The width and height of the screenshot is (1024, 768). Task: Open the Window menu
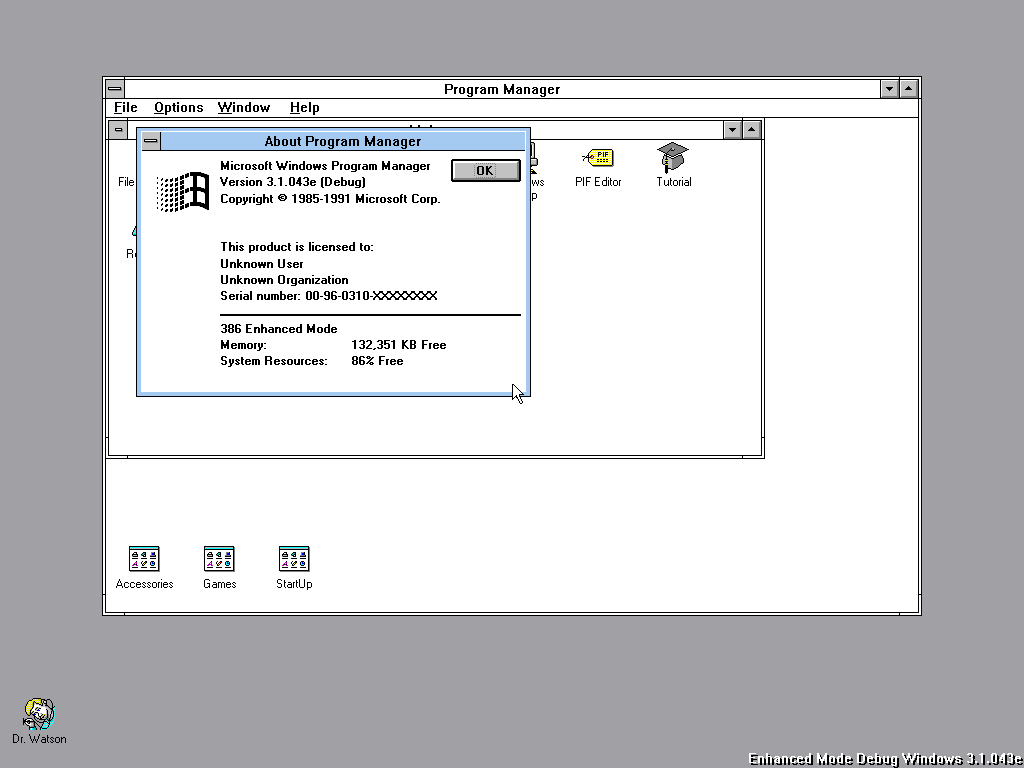click(244, 108)
